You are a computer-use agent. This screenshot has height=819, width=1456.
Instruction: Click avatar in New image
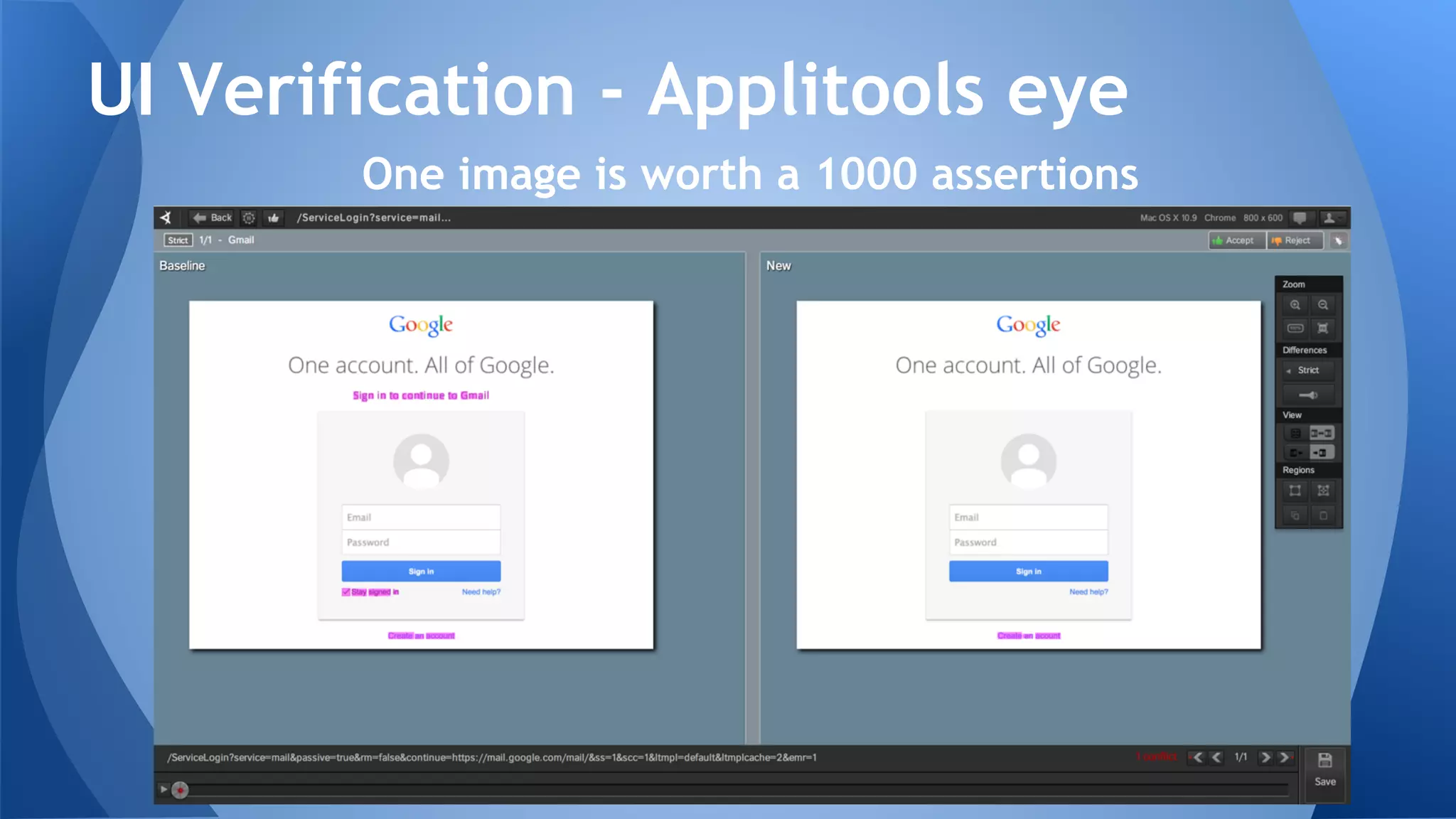click(x=1028, y=461)
